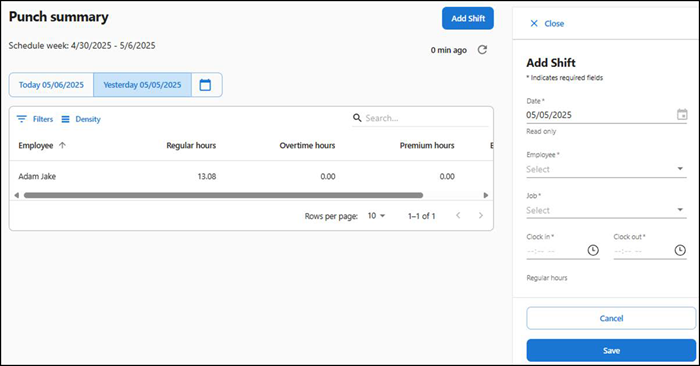Click the Punch summary heading
This screenshot has width=700, height=366.
[x=58, y=17]
